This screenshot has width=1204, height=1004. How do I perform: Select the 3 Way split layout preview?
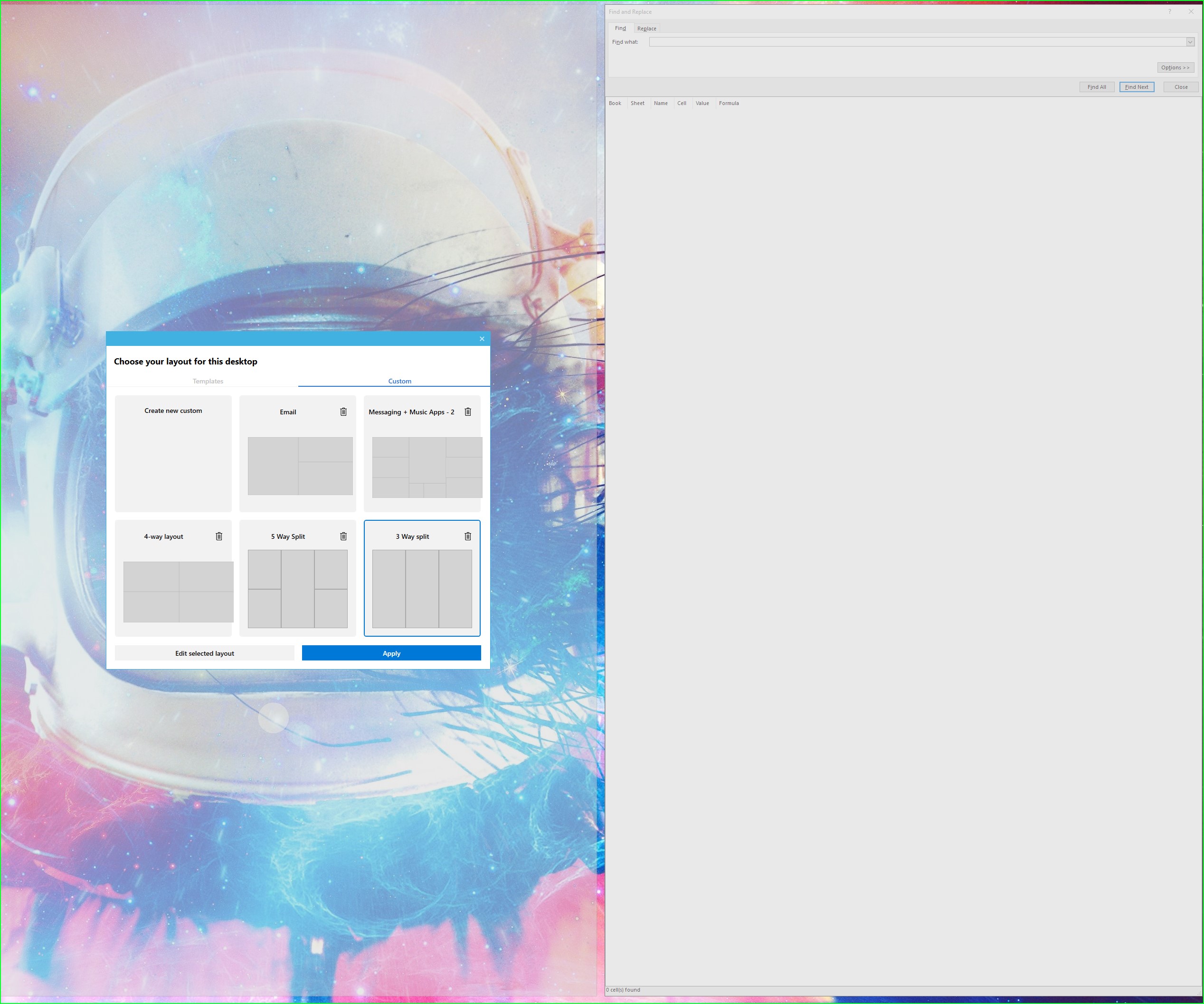tap(422, 589)
